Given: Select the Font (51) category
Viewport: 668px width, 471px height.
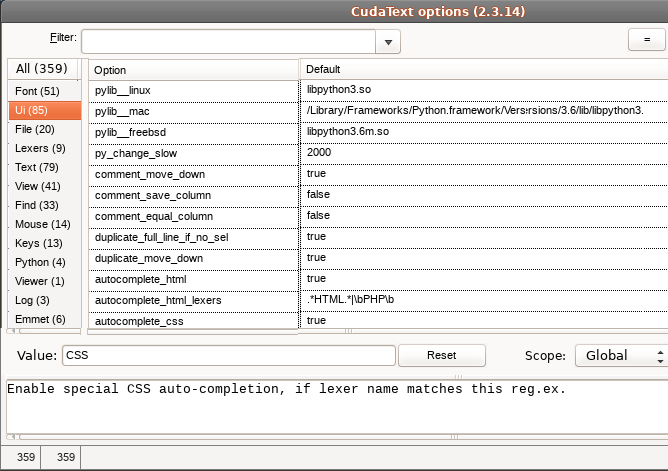Looking at the screenshot, I should 44,91.
